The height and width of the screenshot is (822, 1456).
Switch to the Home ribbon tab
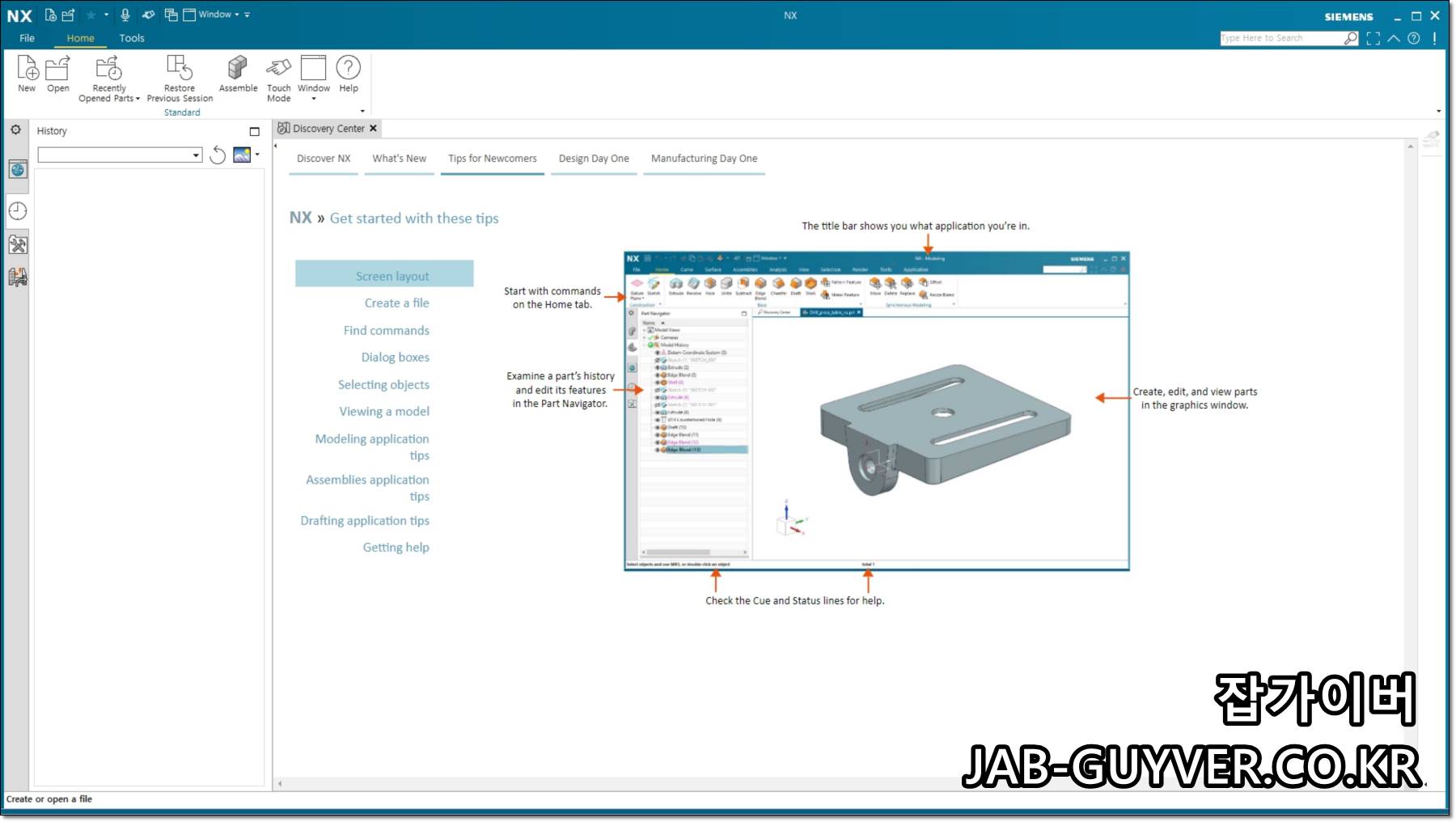(x=80, y=38)
